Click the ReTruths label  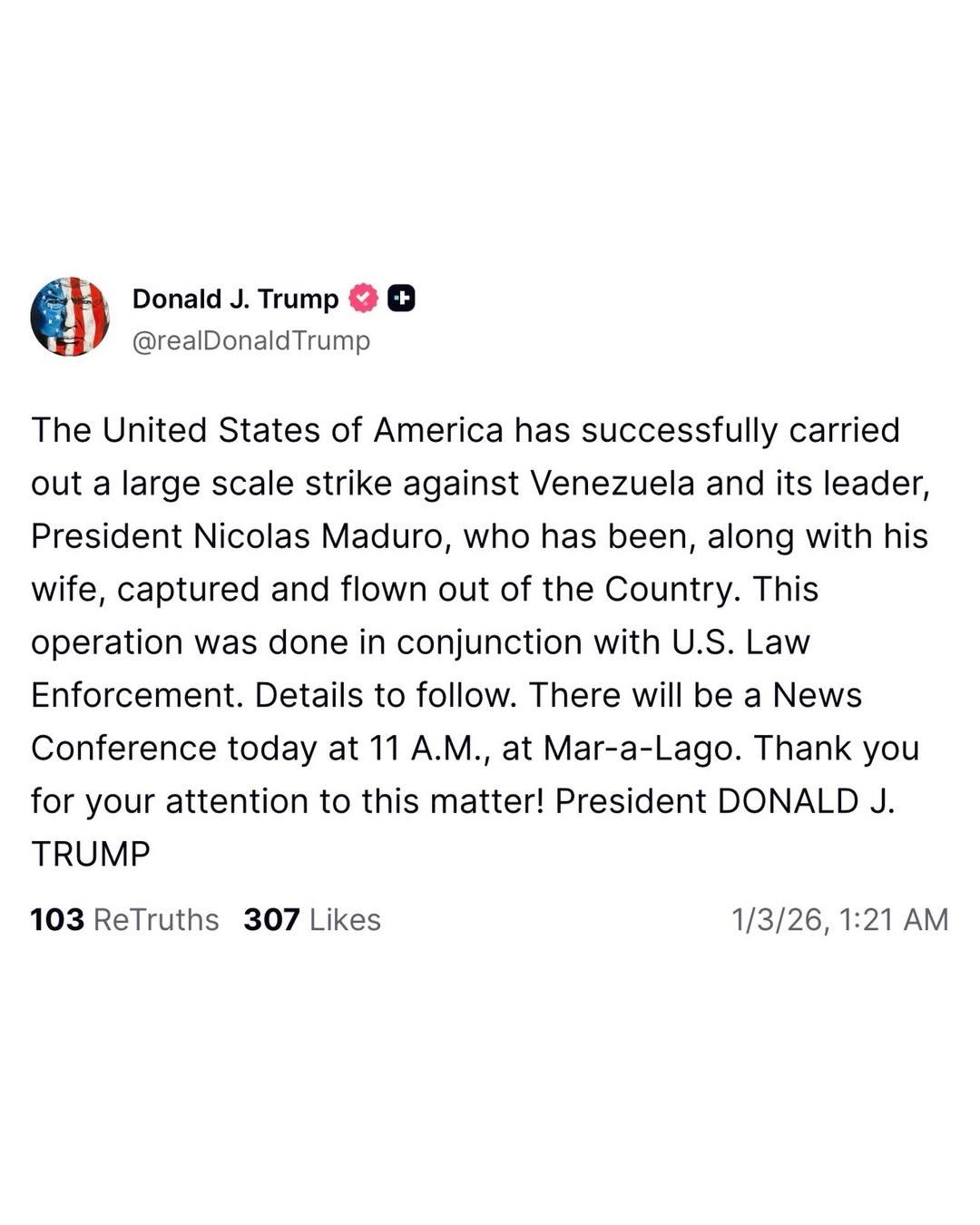156,919
